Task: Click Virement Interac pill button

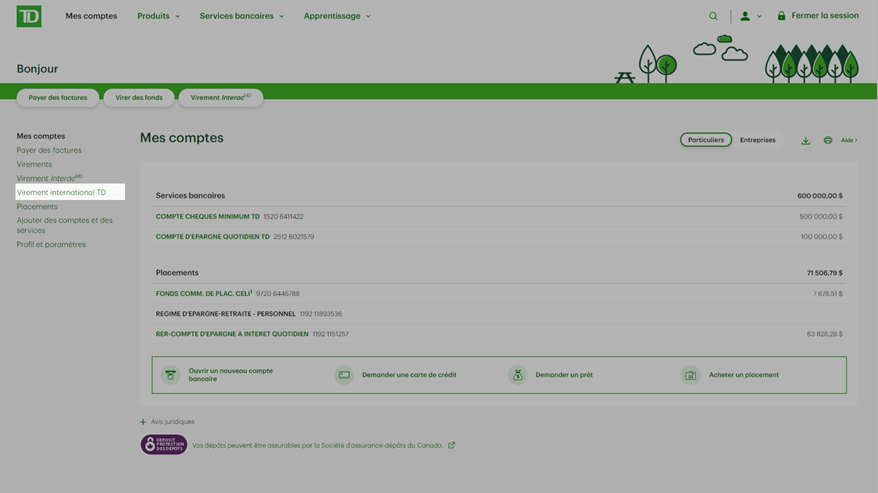Action: tap(221, 97)
